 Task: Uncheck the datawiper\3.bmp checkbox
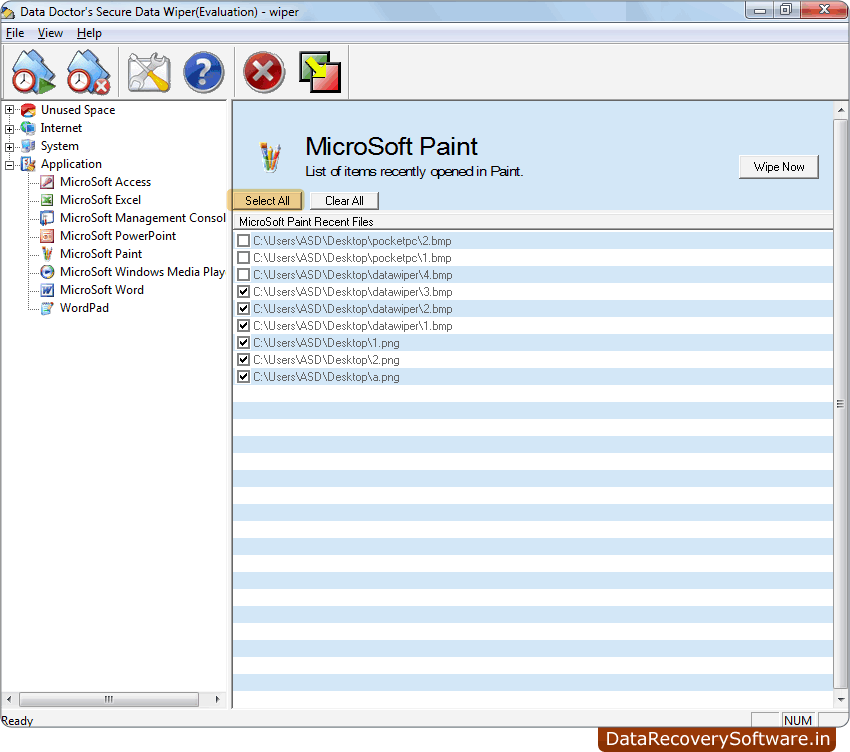coord(243,292)
